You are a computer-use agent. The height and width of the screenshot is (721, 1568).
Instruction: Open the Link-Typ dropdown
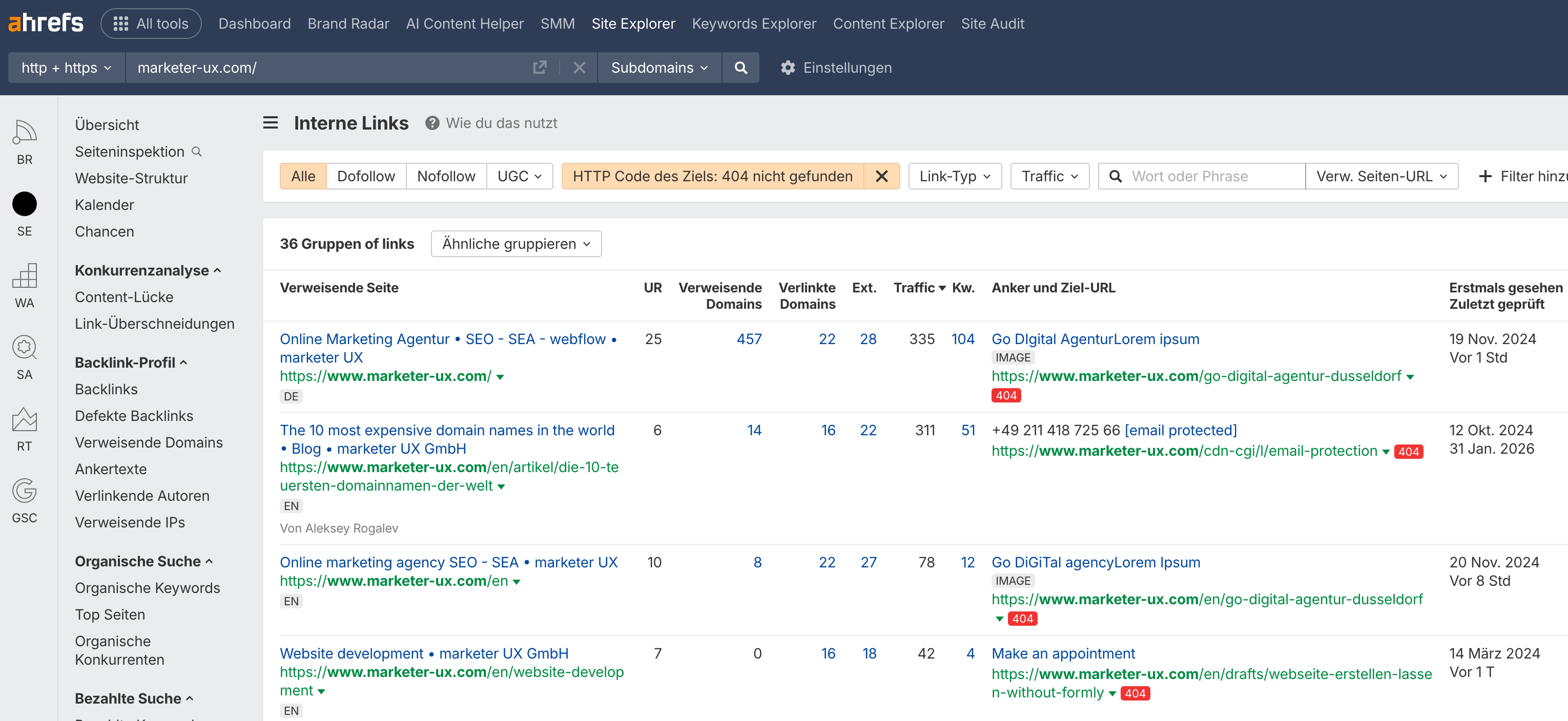pos(955,177)
